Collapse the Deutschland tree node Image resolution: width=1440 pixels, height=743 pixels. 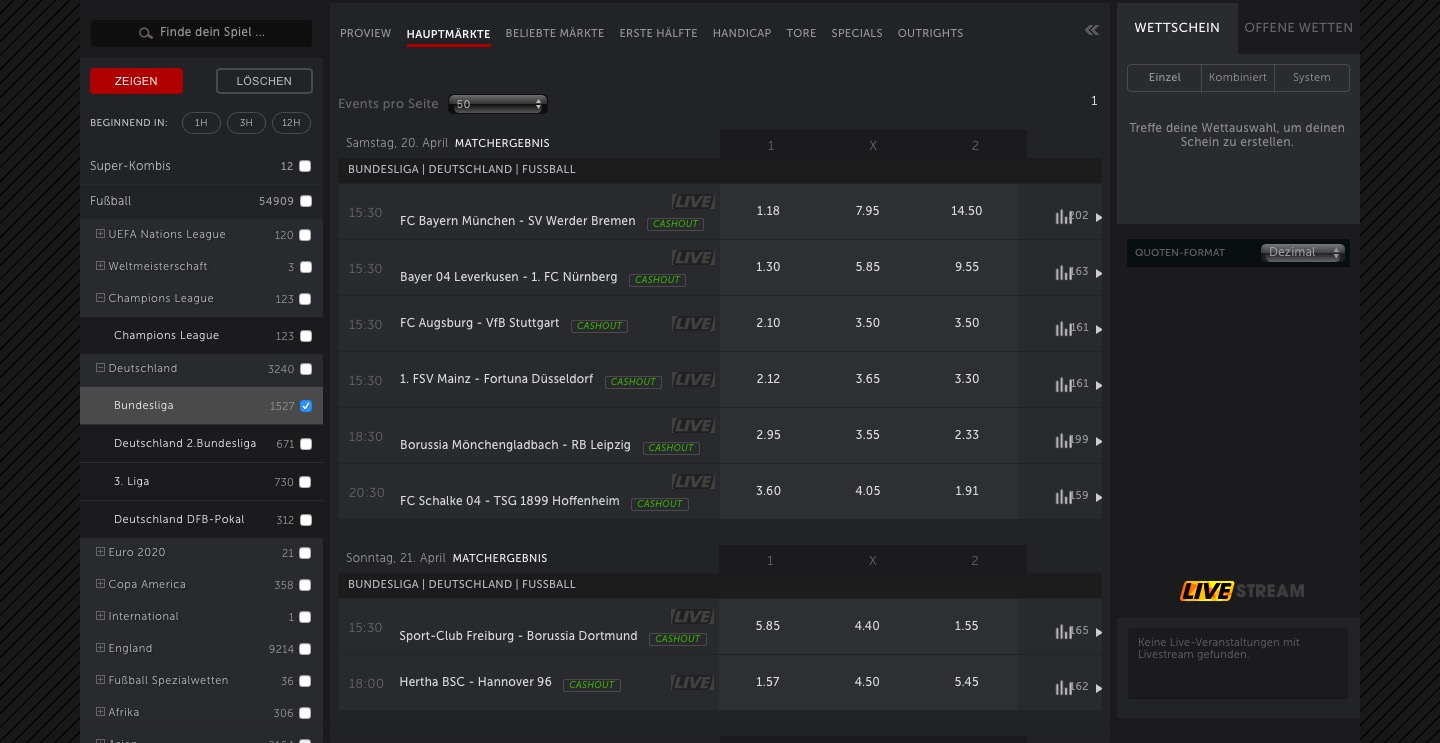click(x=100, y=368)
